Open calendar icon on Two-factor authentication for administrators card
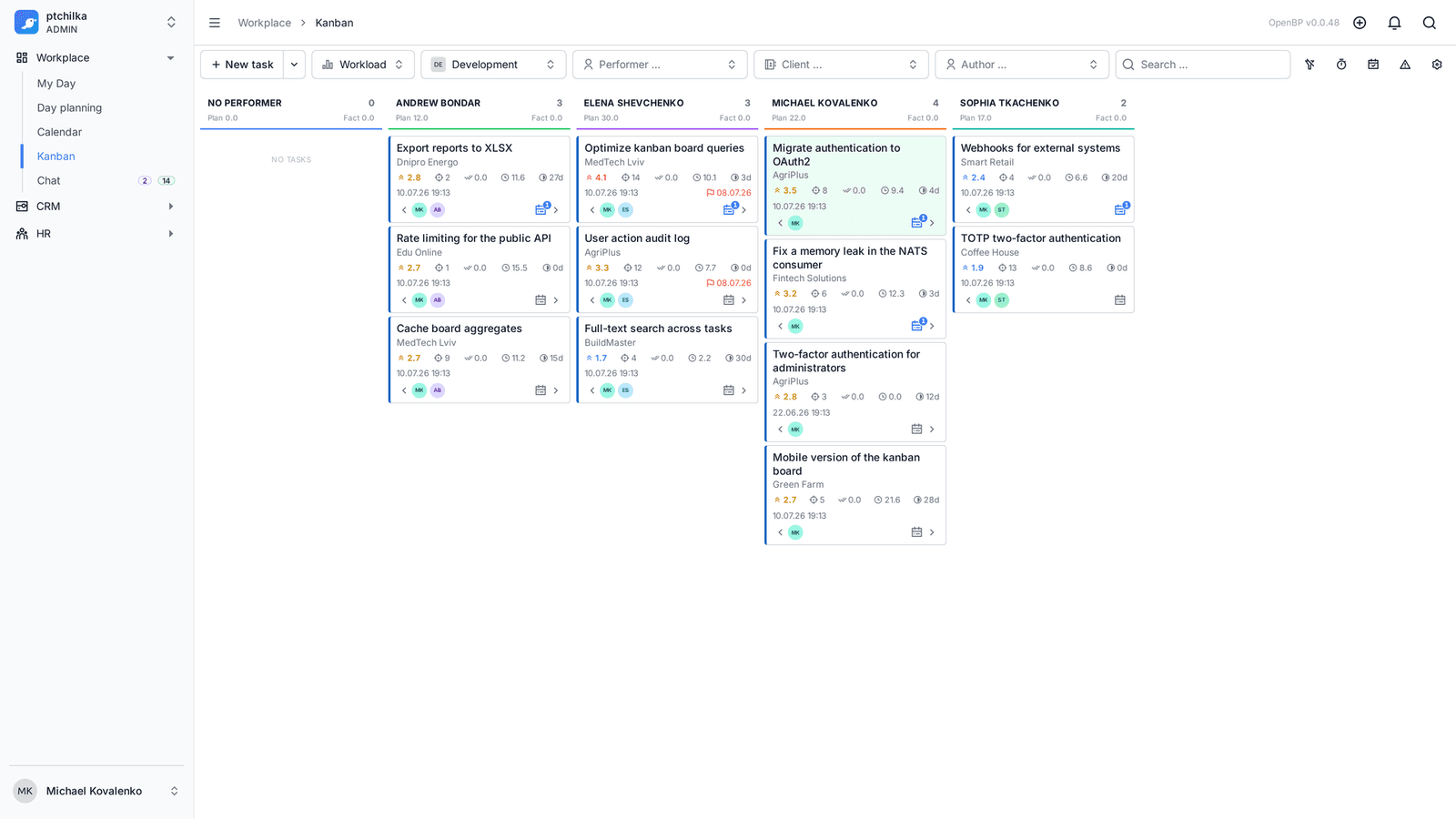Image resolution: width=1456 pixels, height=819 pixels. coord(917,430)
